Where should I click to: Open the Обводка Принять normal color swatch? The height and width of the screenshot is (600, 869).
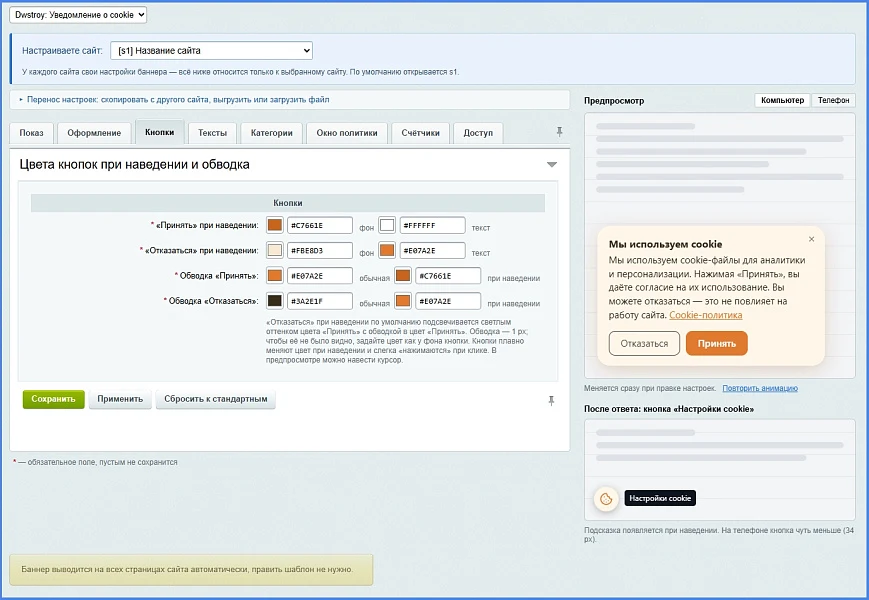(275, 275)
